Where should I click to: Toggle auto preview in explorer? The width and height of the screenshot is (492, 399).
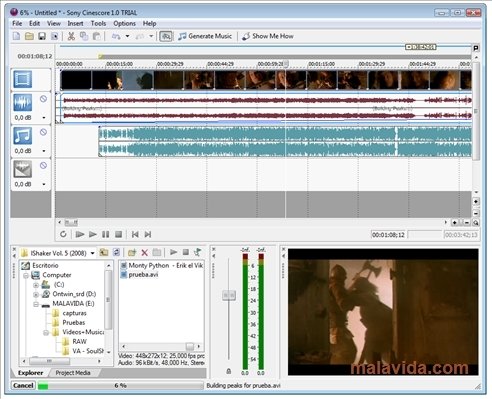(x=198, y=252)
